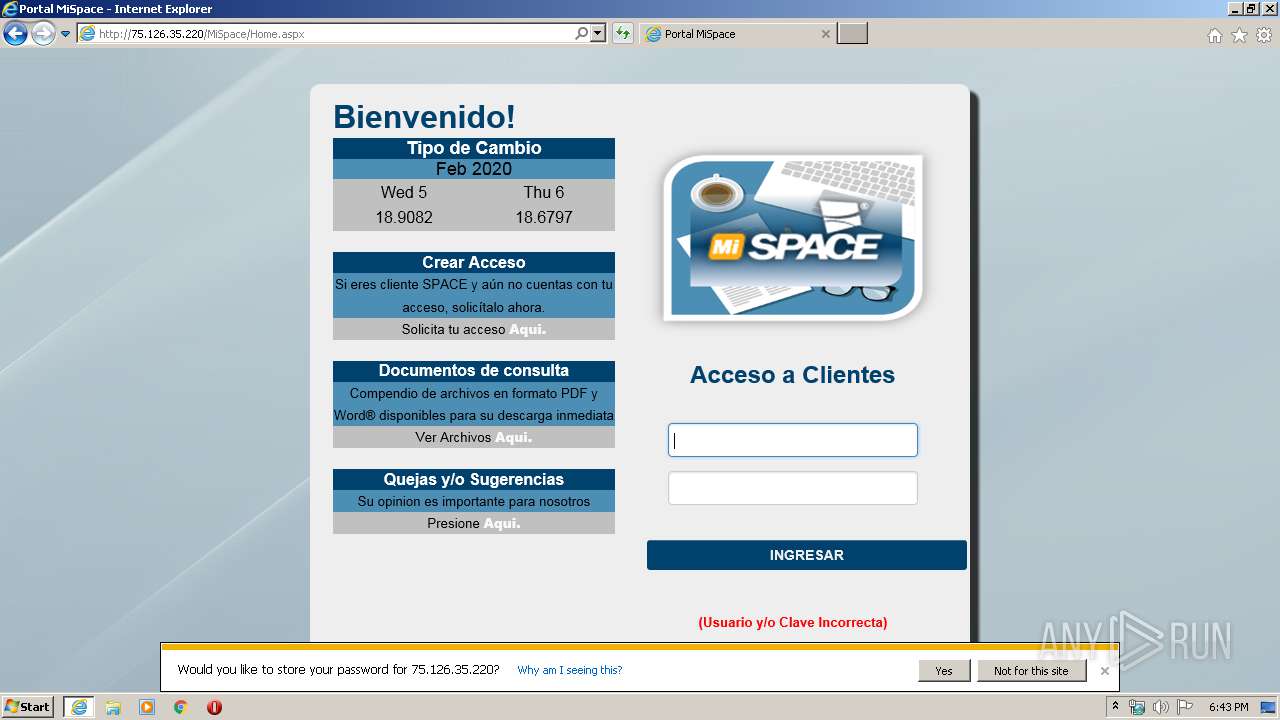
Task: Click the 6:43 PM clock
Action: click(x=1228, y=707)
